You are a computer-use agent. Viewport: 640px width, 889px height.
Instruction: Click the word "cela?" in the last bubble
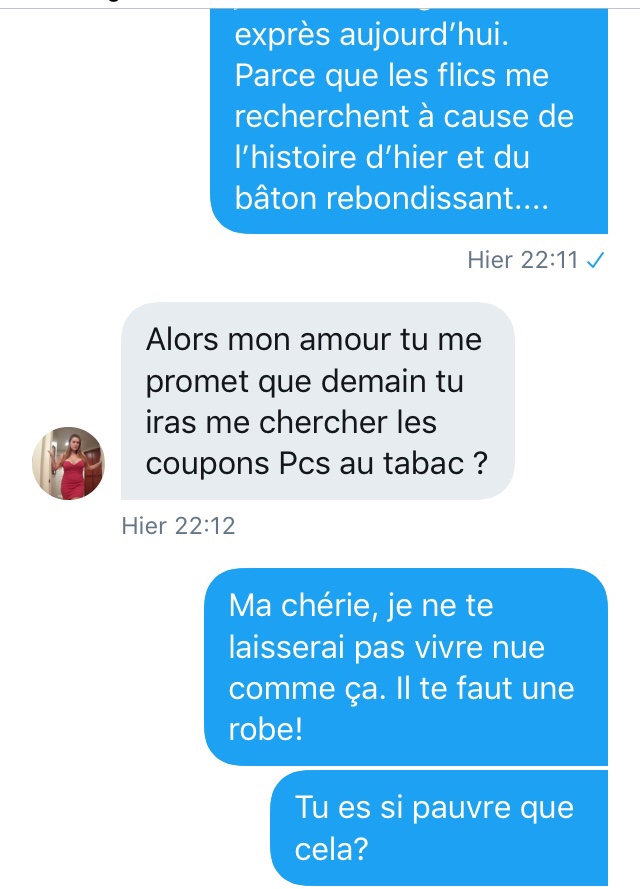point(332,849)
